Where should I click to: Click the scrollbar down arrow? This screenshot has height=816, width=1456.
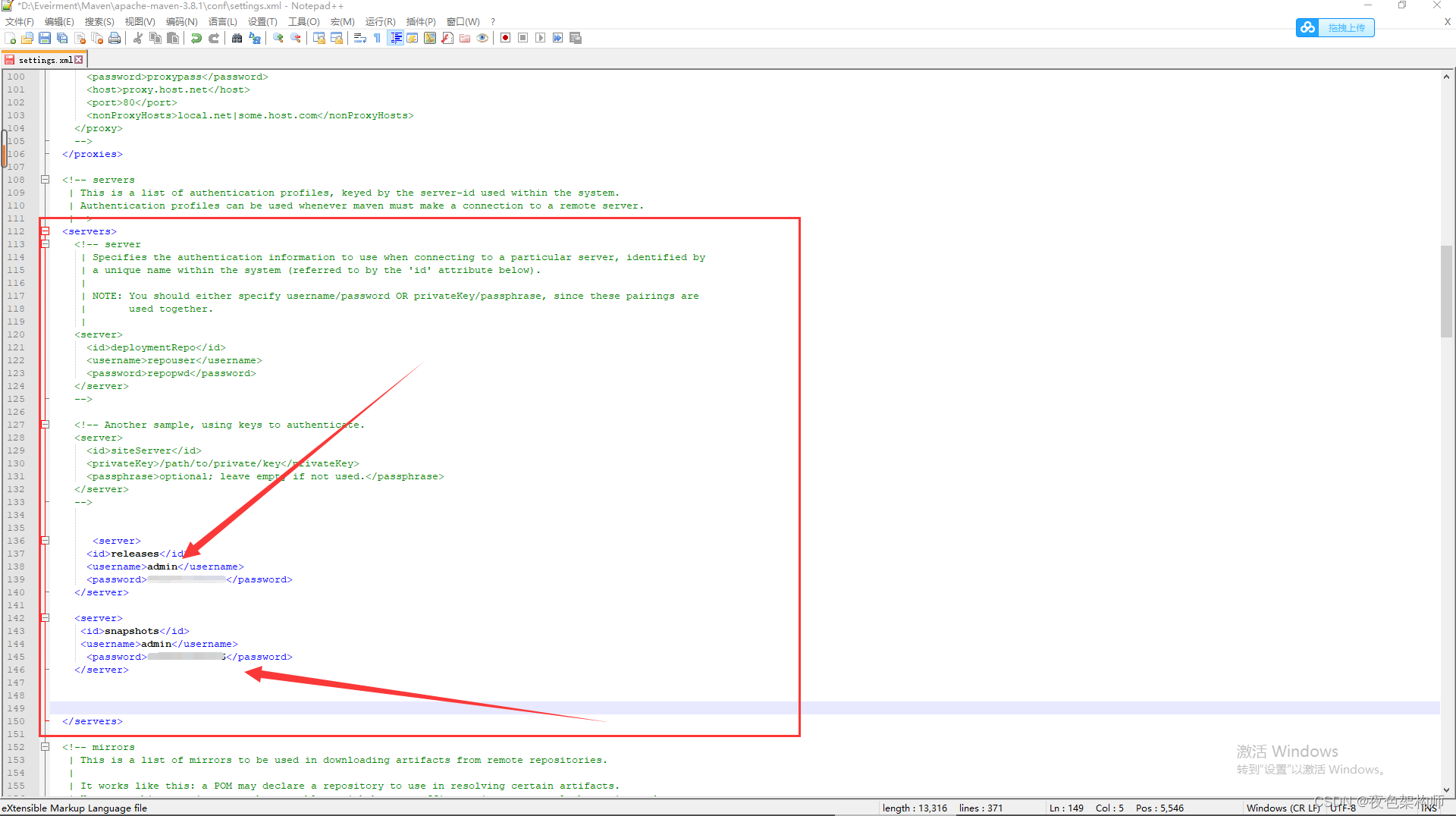coord(1447,789)
